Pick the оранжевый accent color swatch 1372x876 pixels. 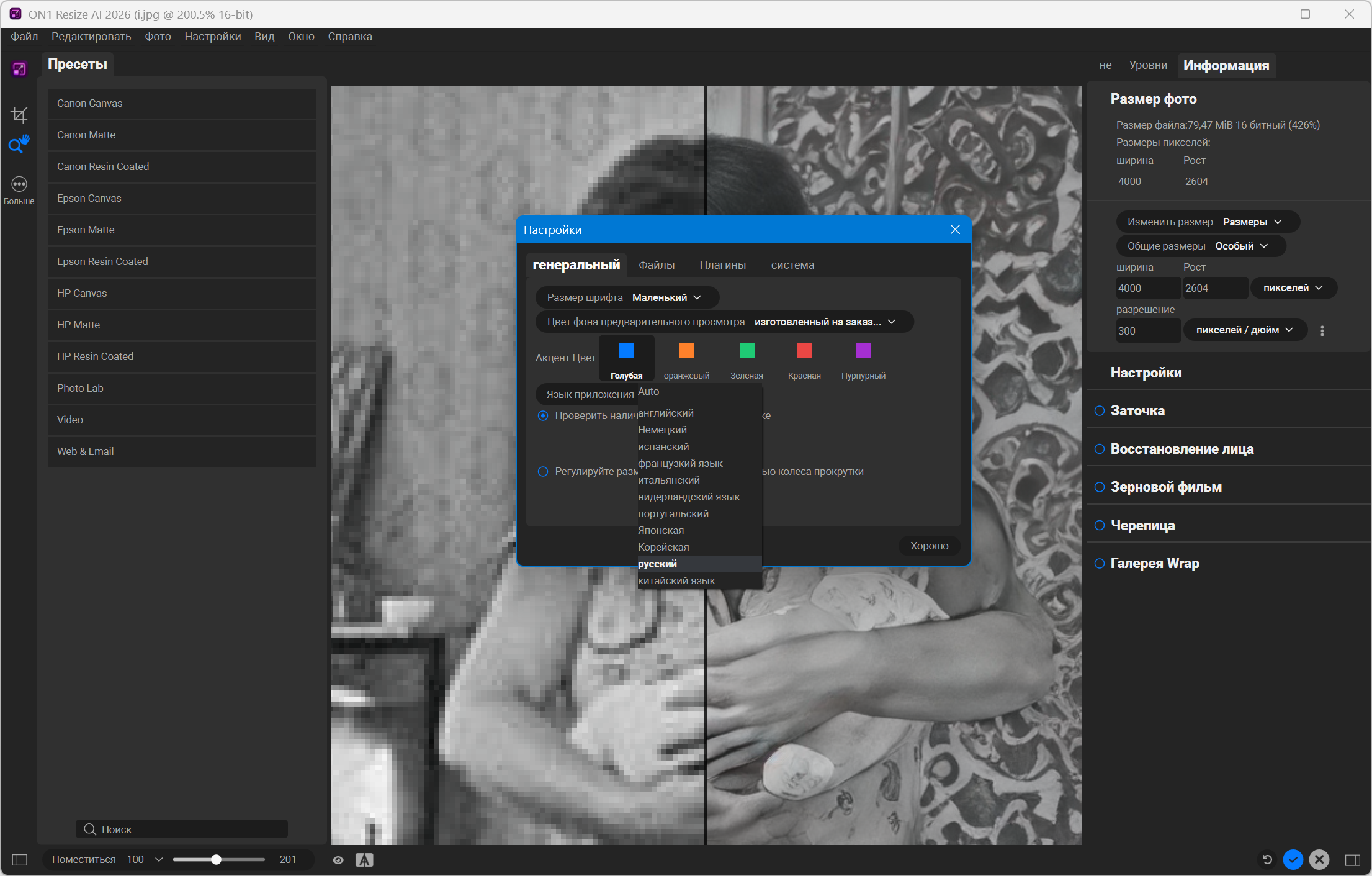pos(686,351)
